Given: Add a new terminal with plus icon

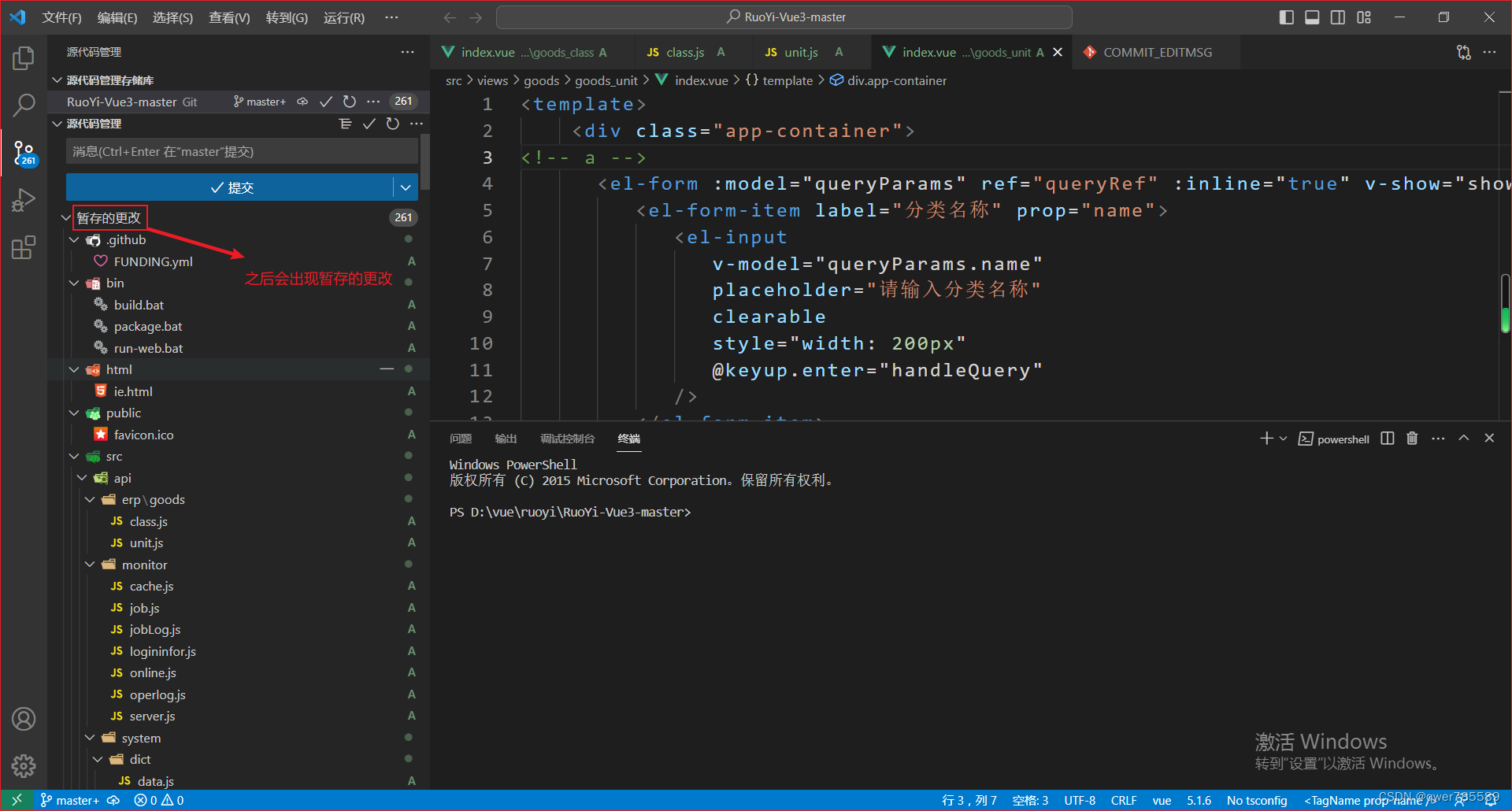Looking at the screenshot, I should coord(1266,439).
